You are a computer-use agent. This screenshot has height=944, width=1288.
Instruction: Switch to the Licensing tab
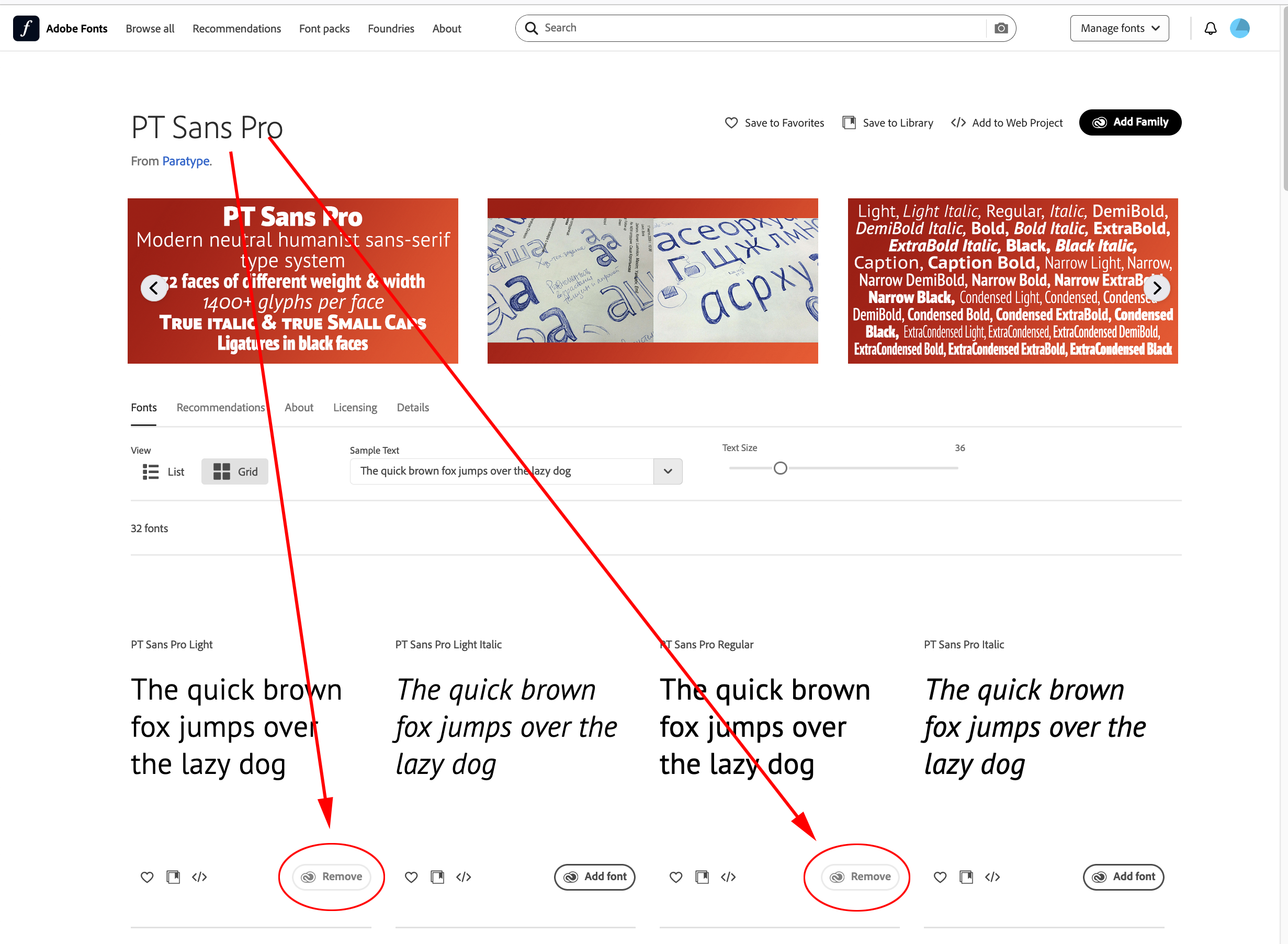pos(355,408)
